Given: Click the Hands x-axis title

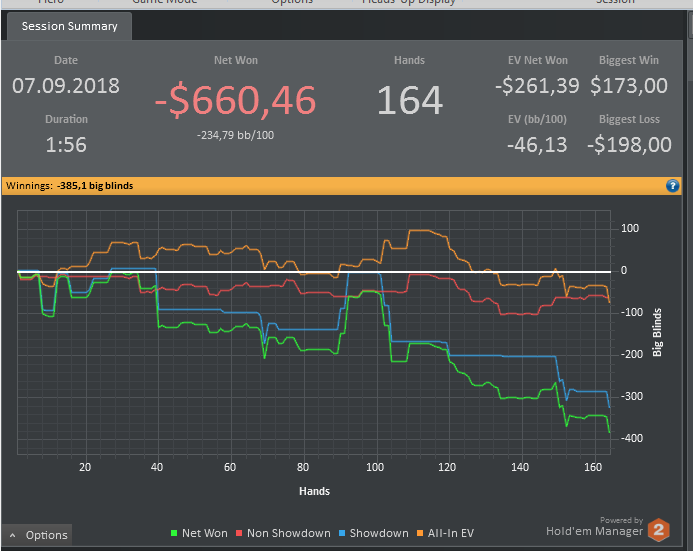Looking at the screenshot, I should (314, 491).
